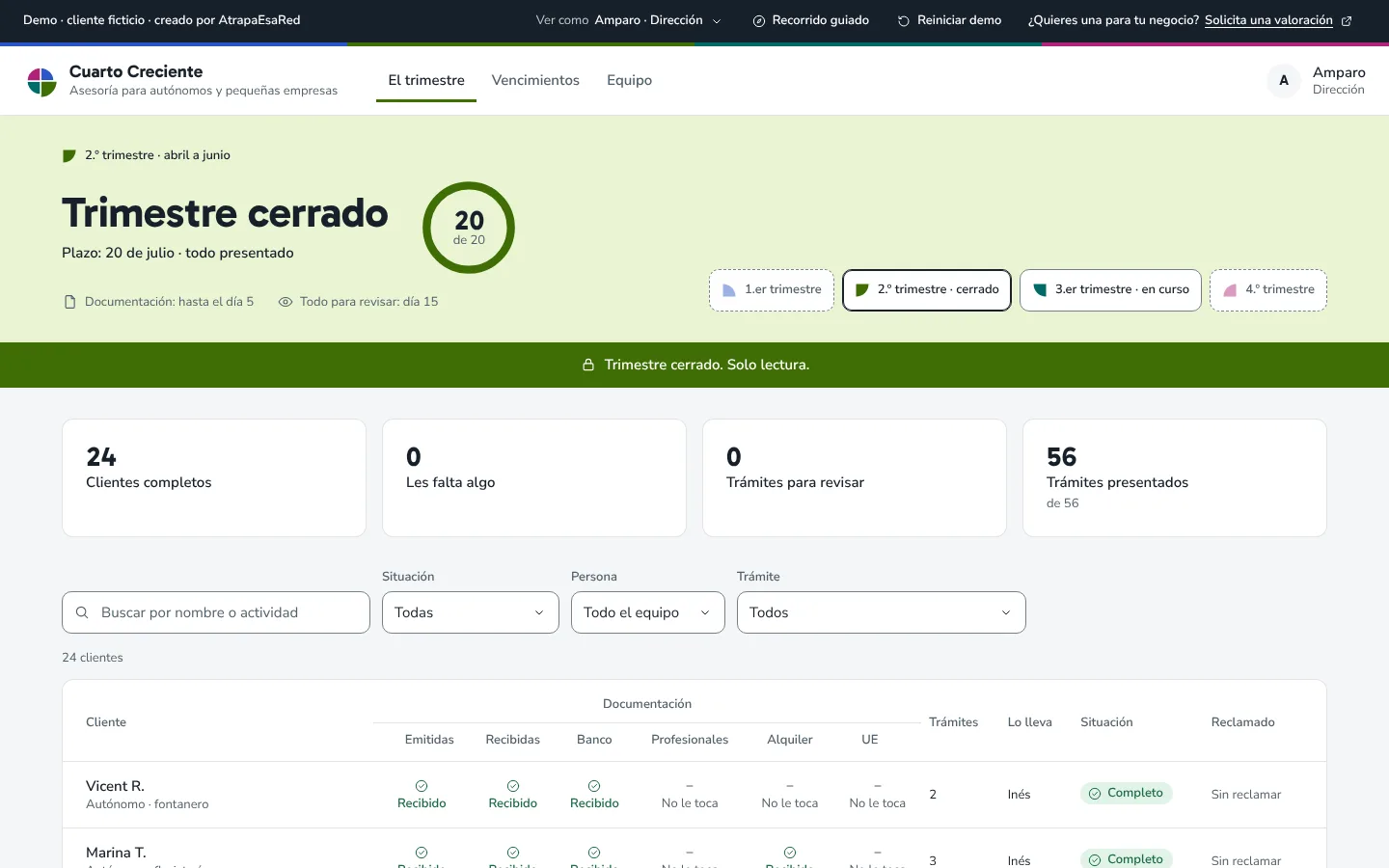Switch to the Equipo tab

click(x=629, y=81)
